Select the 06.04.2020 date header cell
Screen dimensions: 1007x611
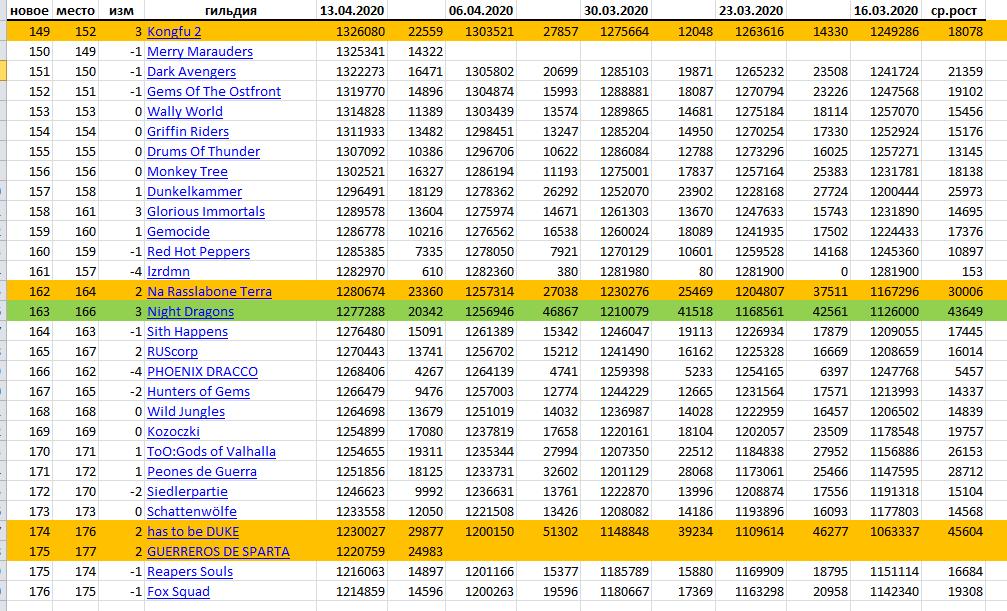coord(481,10)
